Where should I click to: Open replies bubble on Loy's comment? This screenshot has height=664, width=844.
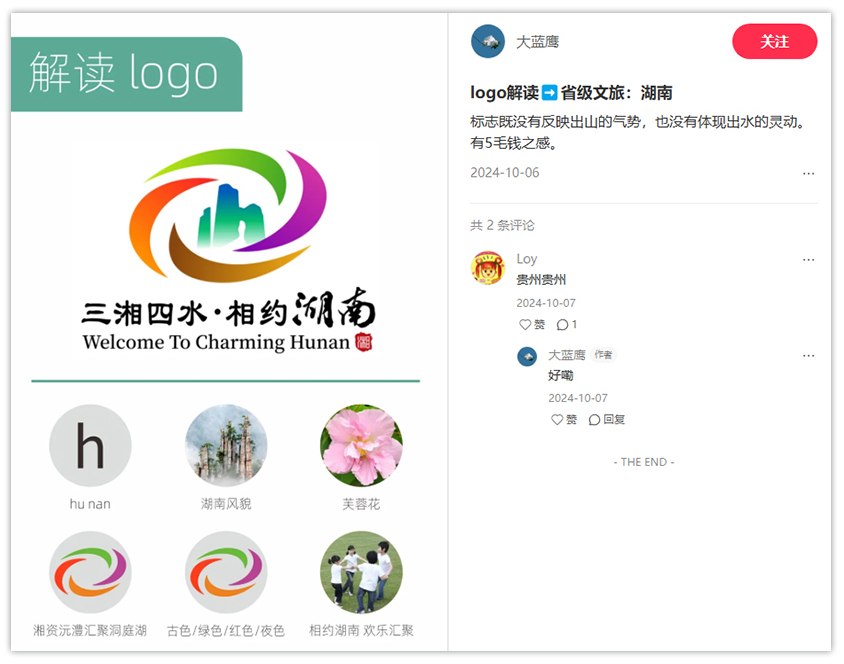tap(563, 325)
